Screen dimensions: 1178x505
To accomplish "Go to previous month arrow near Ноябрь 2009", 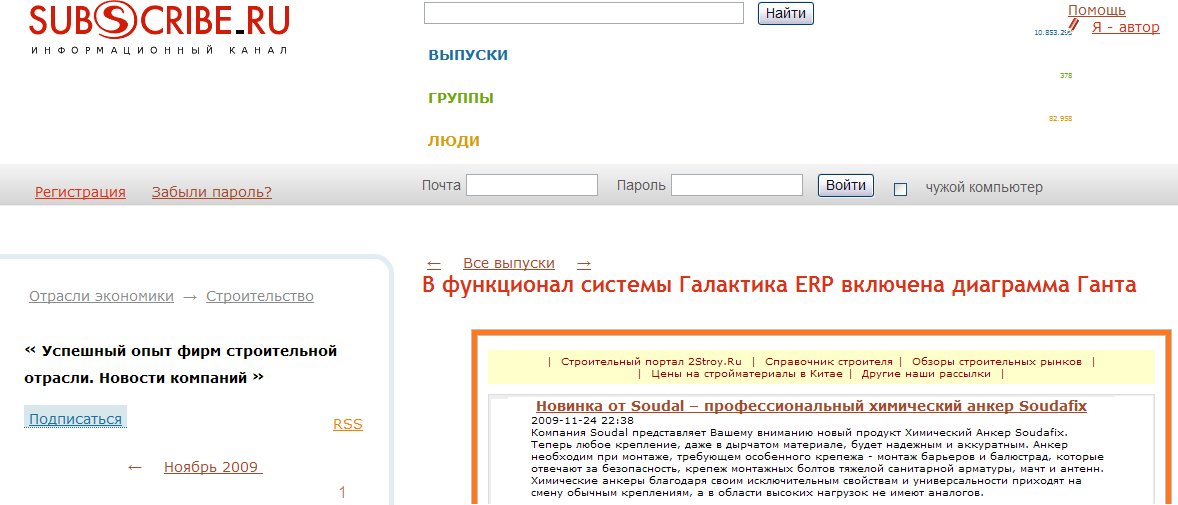I will pyautogui.click(x=134, y=467).
